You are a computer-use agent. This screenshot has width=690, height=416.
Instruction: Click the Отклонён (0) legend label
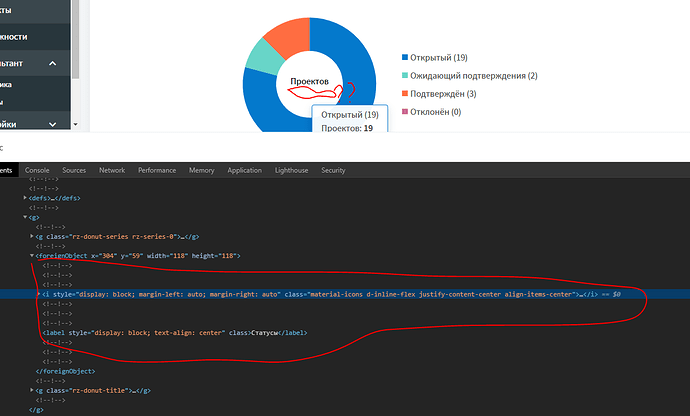point(436,112)
